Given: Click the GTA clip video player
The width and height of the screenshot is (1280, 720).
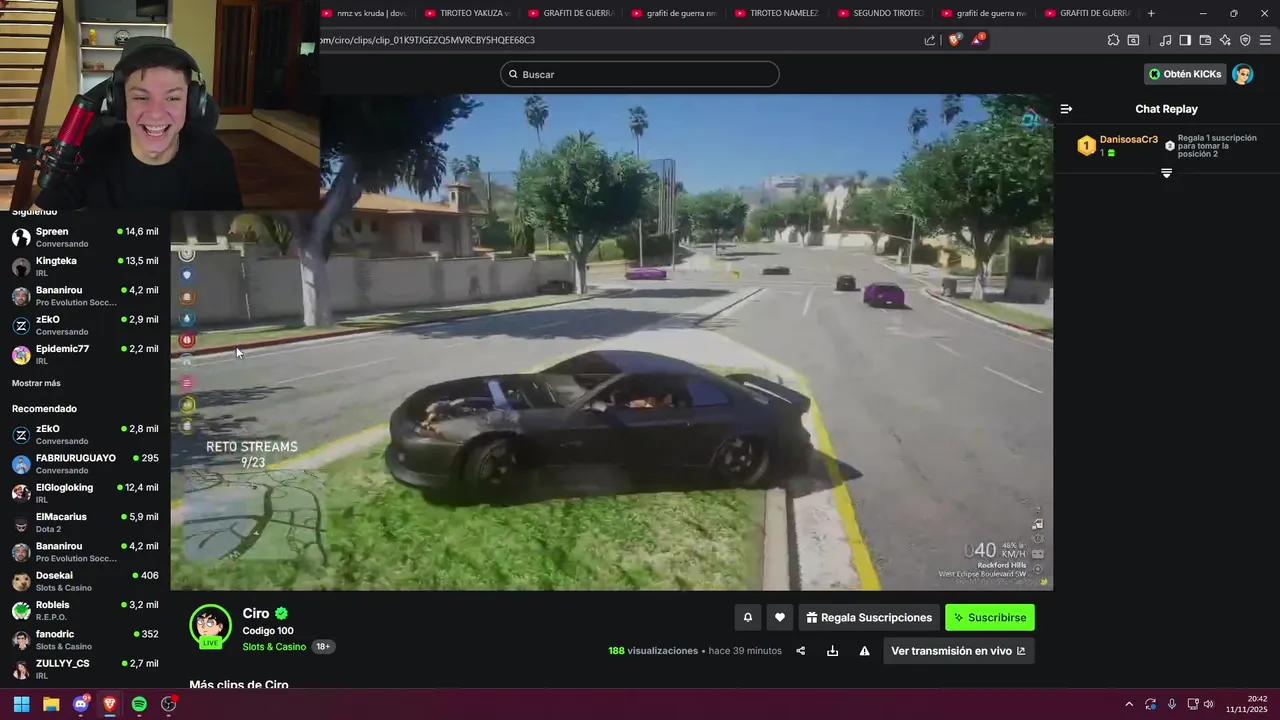Looking at the screenshot, I should point(612,342).
